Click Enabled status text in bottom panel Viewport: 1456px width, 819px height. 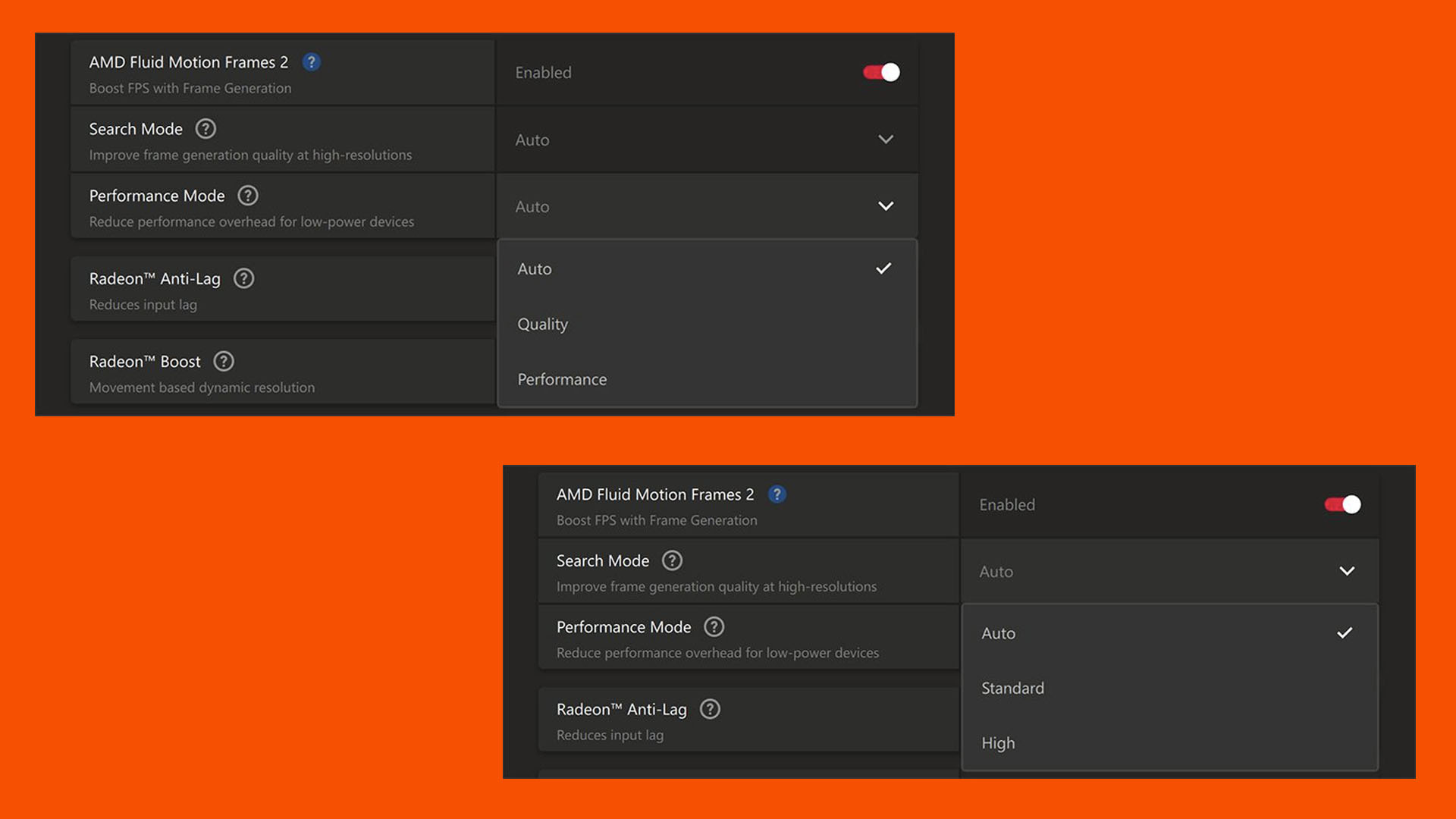(1007, 505)
